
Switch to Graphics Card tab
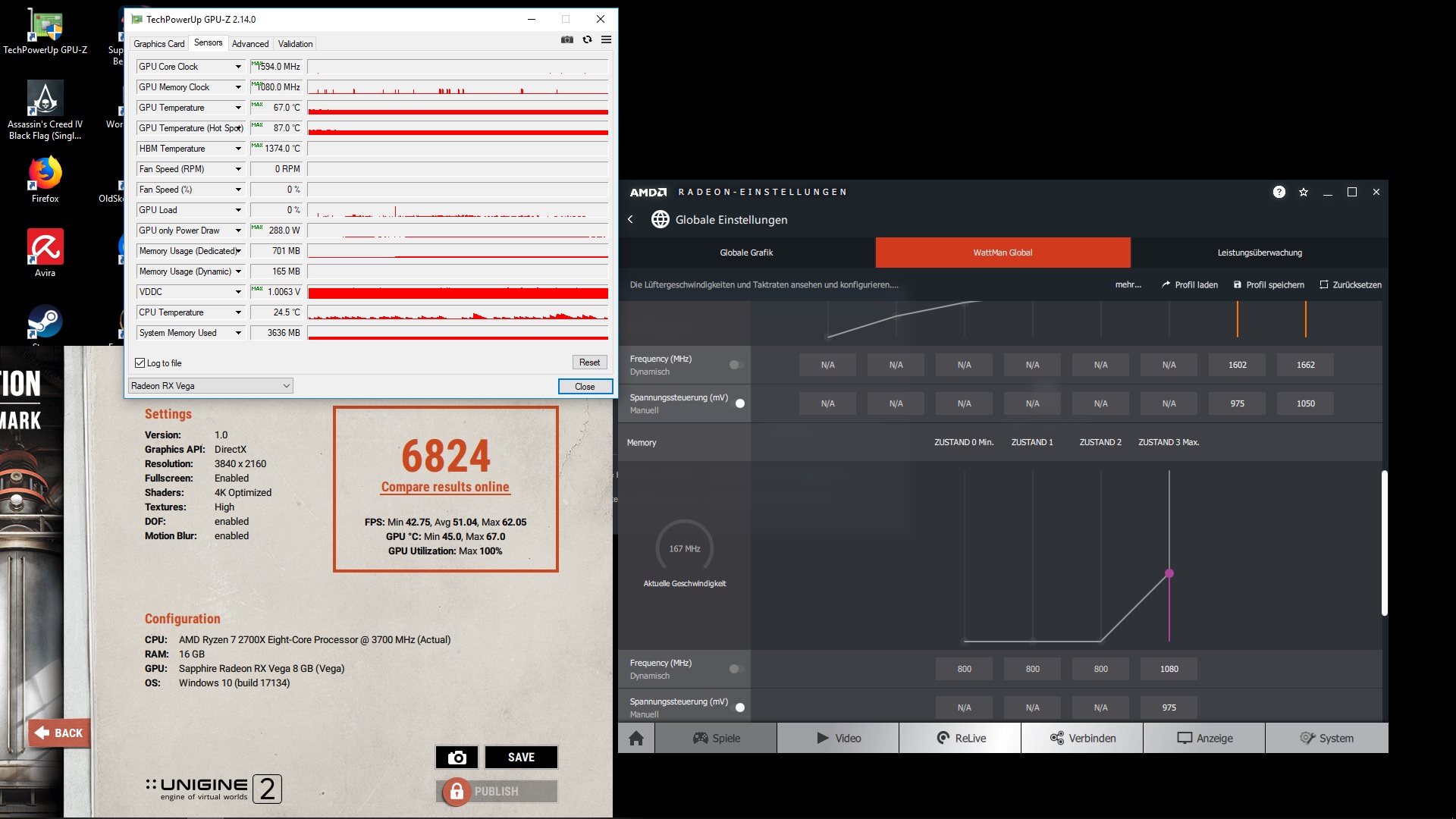pos(159,44)
